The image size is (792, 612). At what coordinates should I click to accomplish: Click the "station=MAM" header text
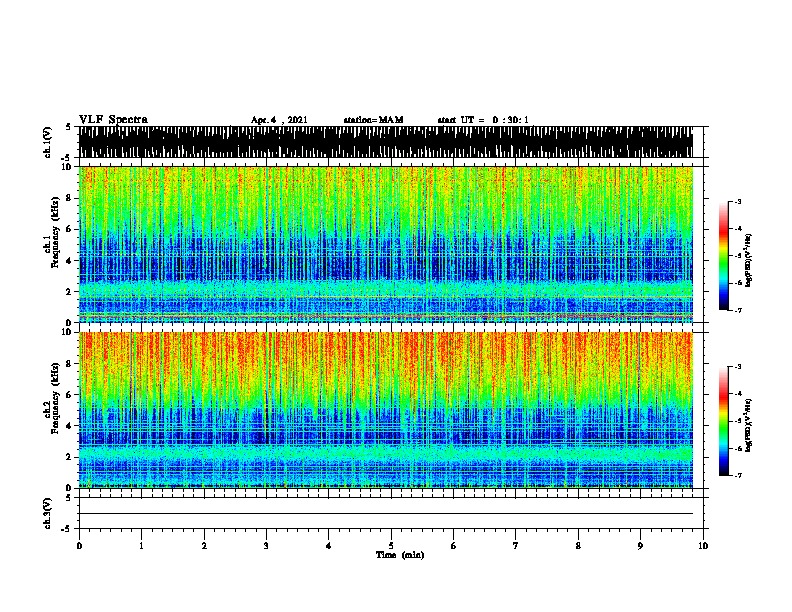pos(373,120)
